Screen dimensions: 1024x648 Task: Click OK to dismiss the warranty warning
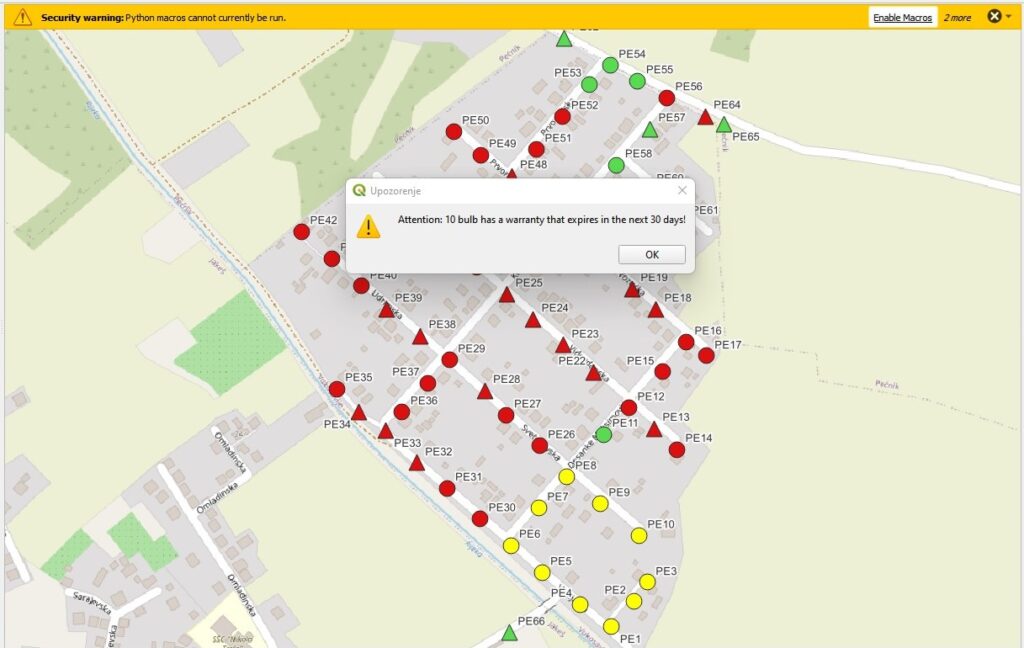[651, 254]
